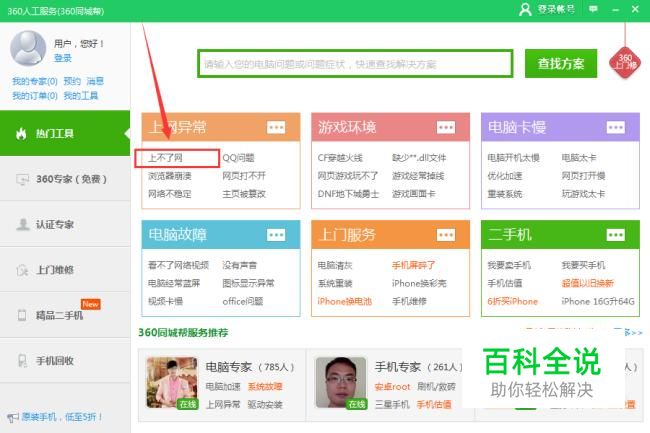Select 电脑开机太慢 entry
The height and width of the screenshot is (433, 650).
513,158
